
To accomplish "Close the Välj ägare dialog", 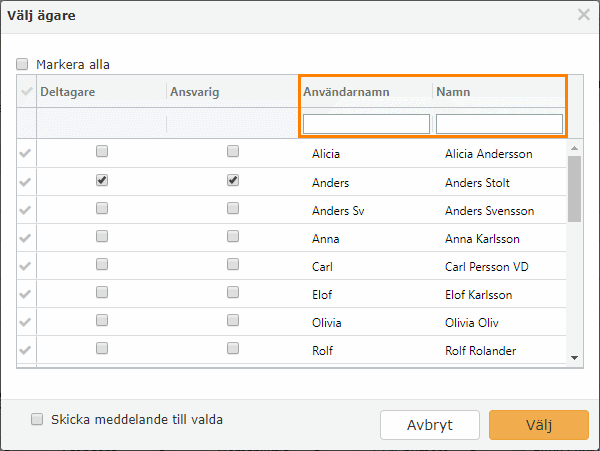I will click(584, 15).
